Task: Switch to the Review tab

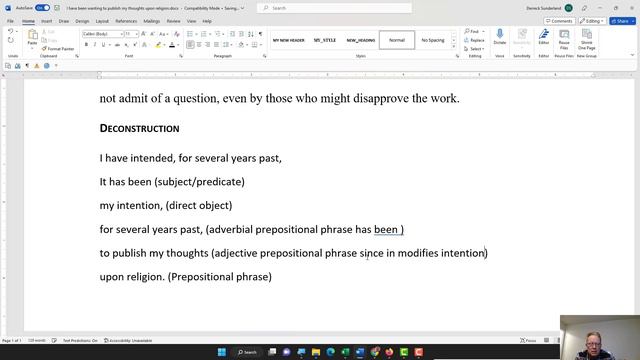Action: [173, 21]
